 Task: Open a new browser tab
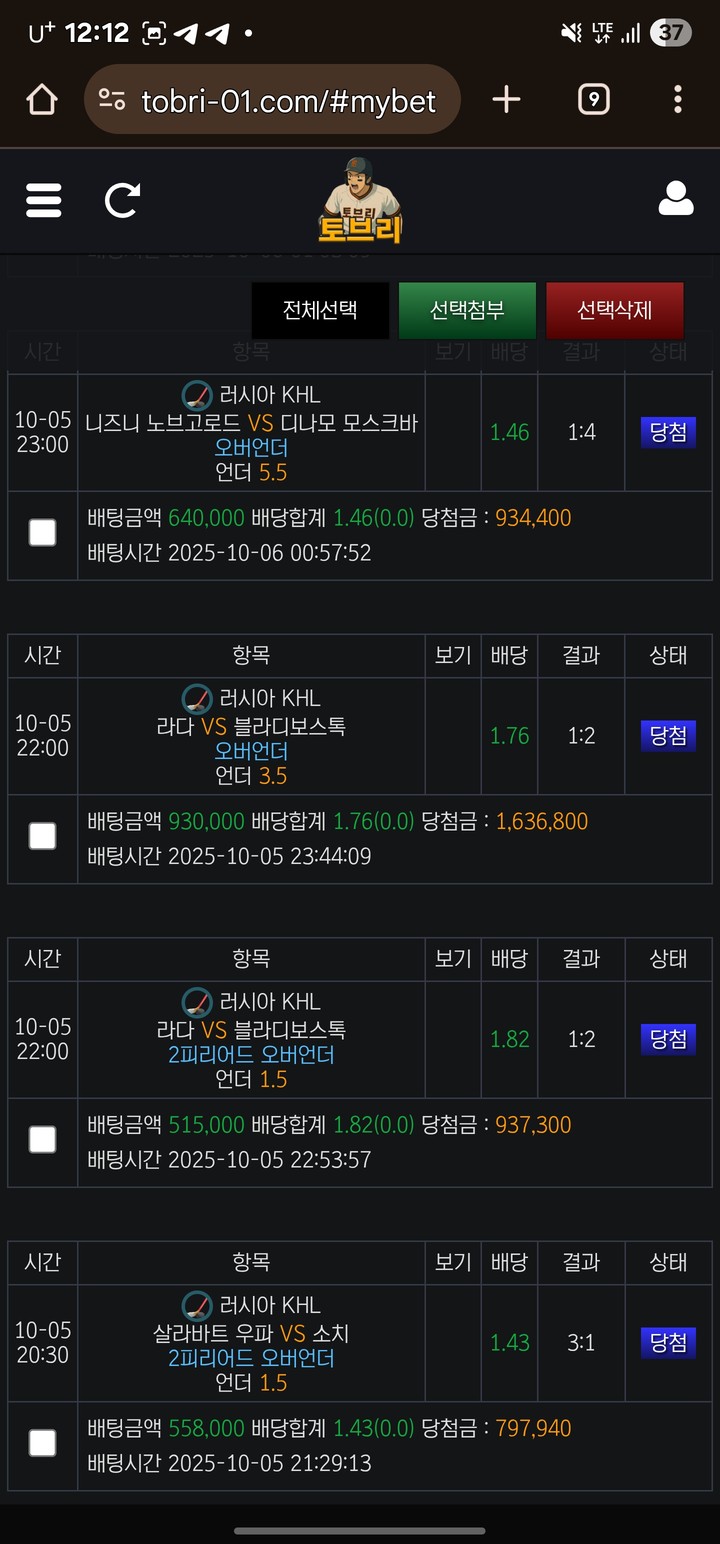click(x=507, y=99)
